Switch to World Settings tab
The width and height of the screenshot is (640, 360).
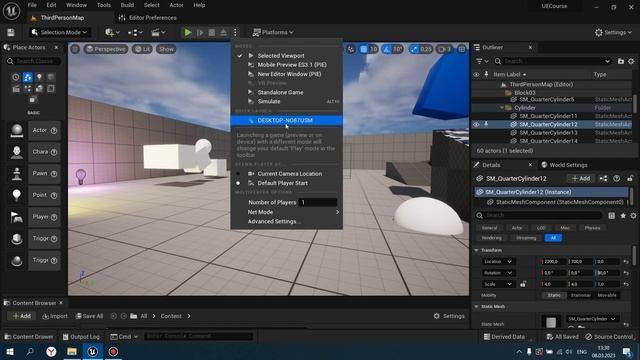[x=564, y=165]
